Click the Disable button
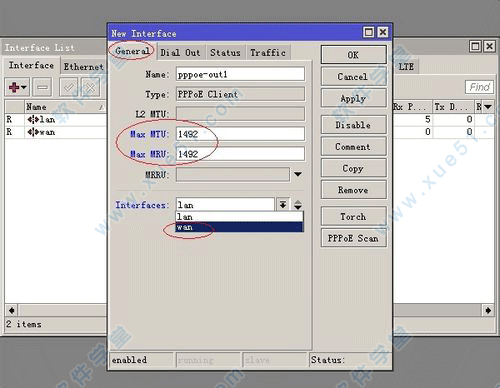Viewport: 500px width, 388px height. 353,125
